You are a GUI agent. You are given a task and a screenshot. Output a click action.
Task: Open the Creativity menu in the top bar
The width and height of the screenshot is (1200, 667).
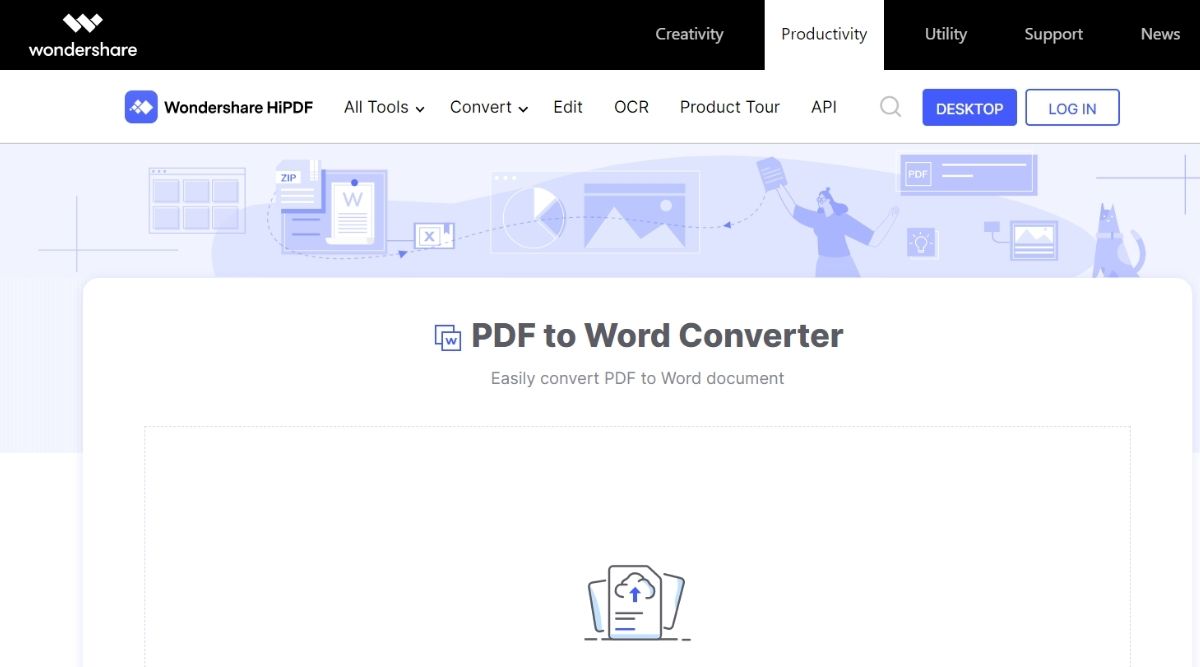tap(689, 34)
